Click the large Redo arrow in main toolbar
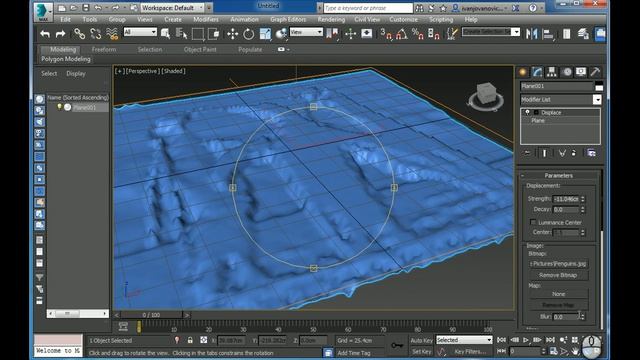 point(60,34)
